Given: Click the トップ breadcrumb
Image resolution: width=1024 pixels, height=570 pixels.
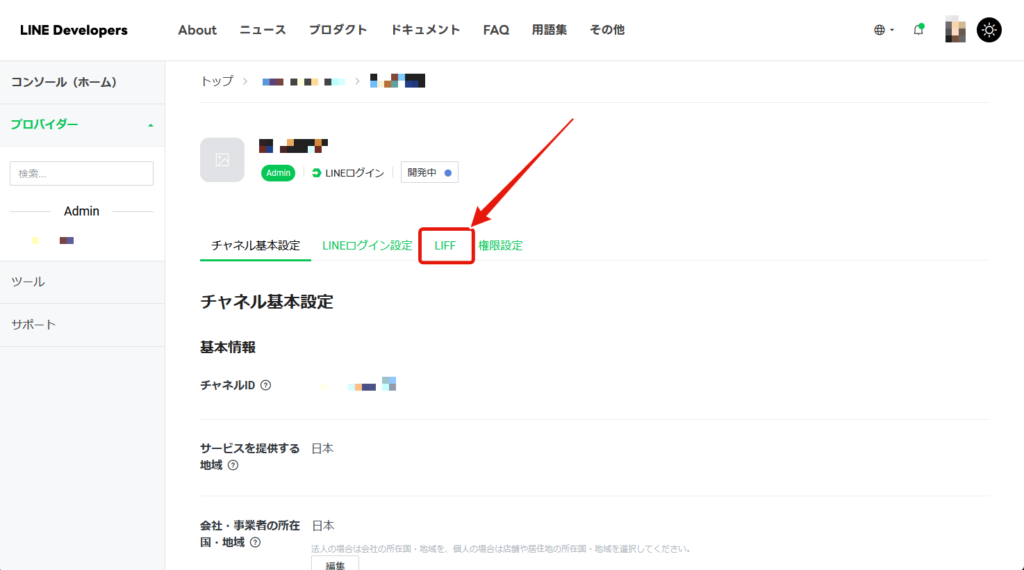Looking at the screenshot, I should click(x=216, y=81).
